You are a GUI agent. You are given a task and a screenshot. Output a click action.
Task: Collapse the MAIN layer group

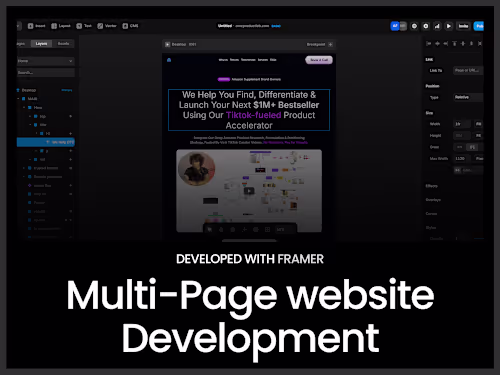pyautogui.click(x=18, y=99)
